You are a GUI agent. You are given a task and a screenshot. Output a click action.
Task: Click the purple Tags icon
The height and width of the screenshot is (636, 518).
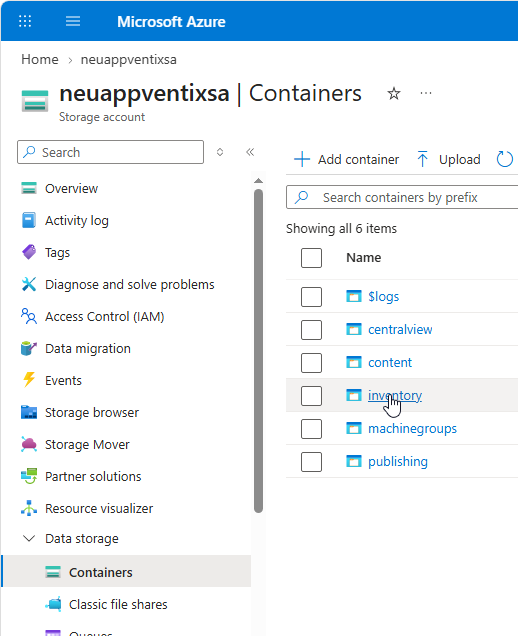29,252
